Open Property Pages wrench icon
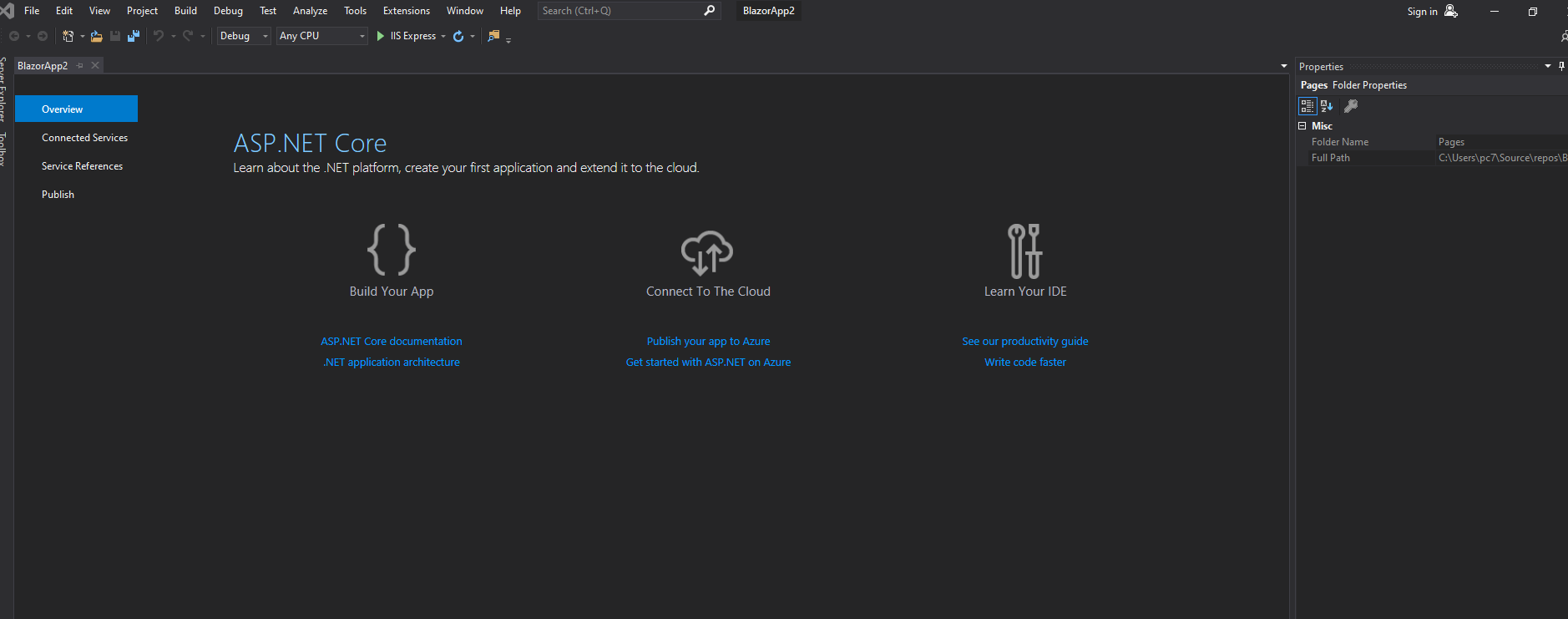The width and height of the screenshot is (1568, 619). click(x=1351, y=106)
